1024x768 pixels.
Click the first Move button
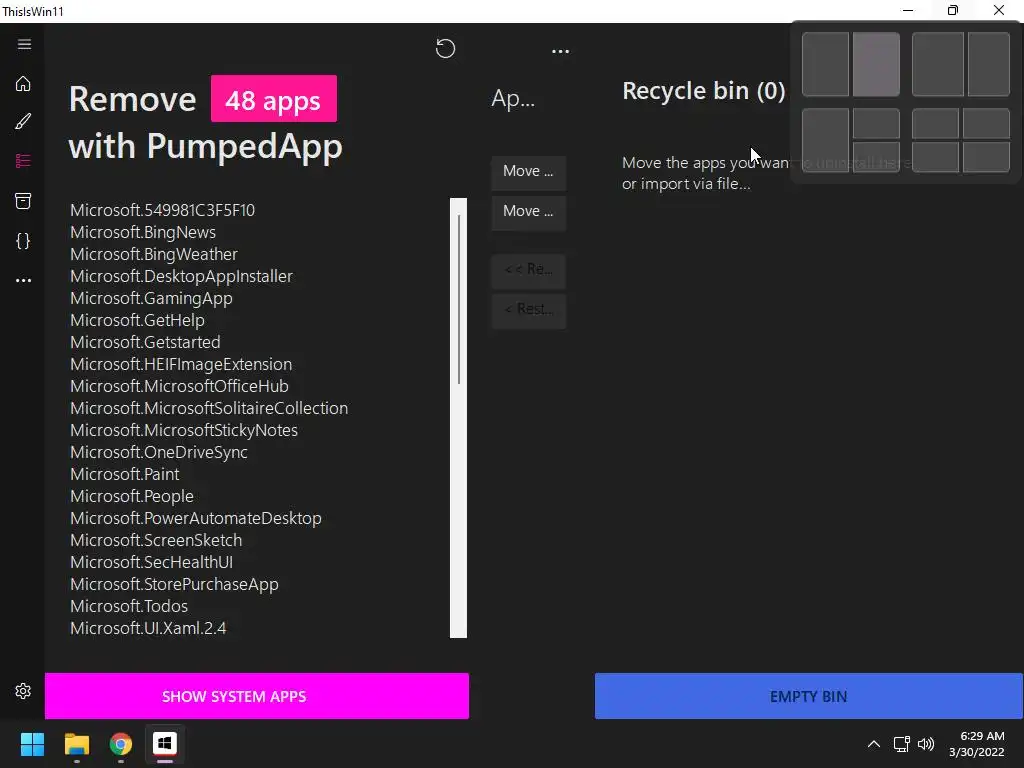(x=528, y=171)
